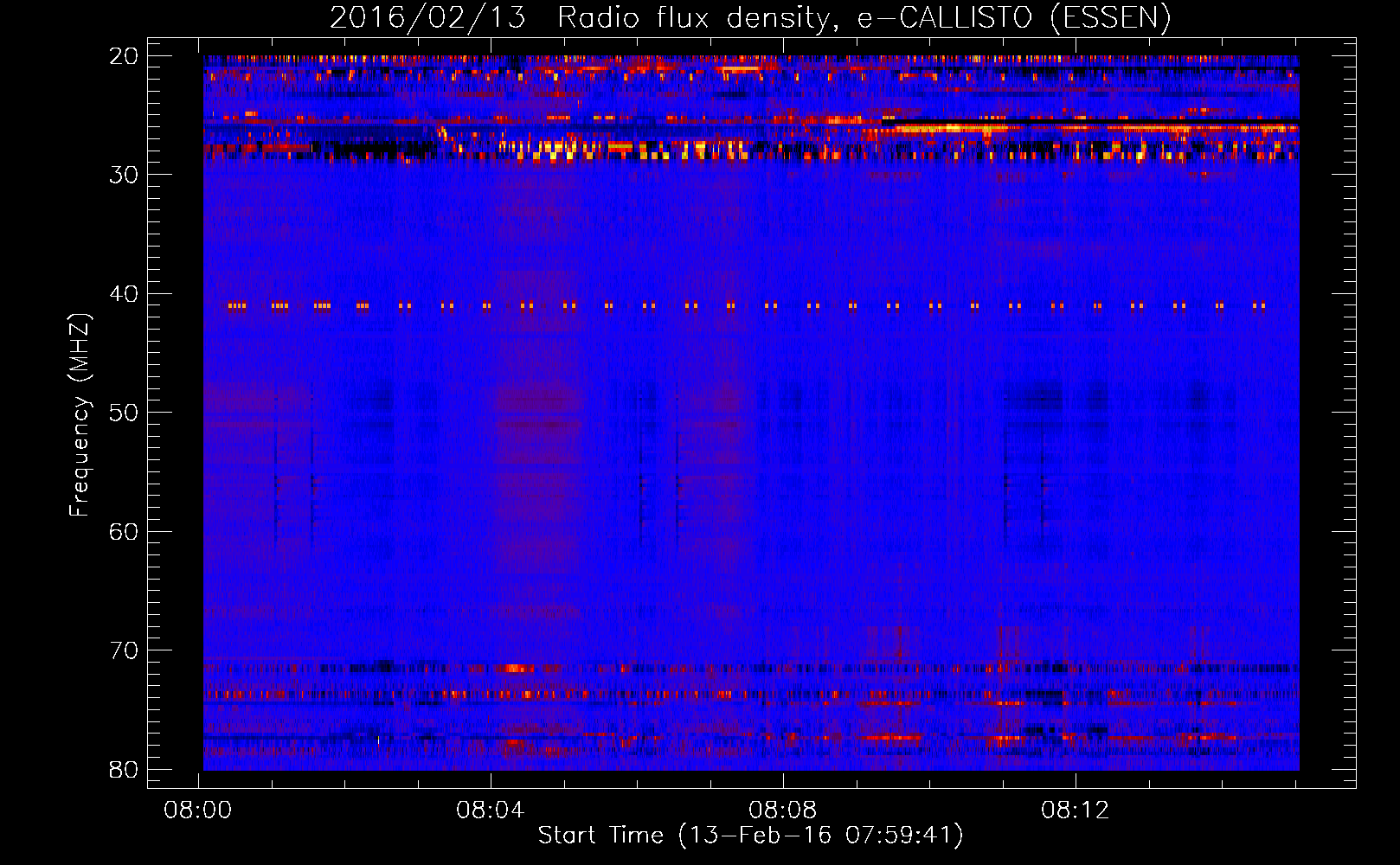Click the 70 frequency tick label

click(x=125, y=650)
